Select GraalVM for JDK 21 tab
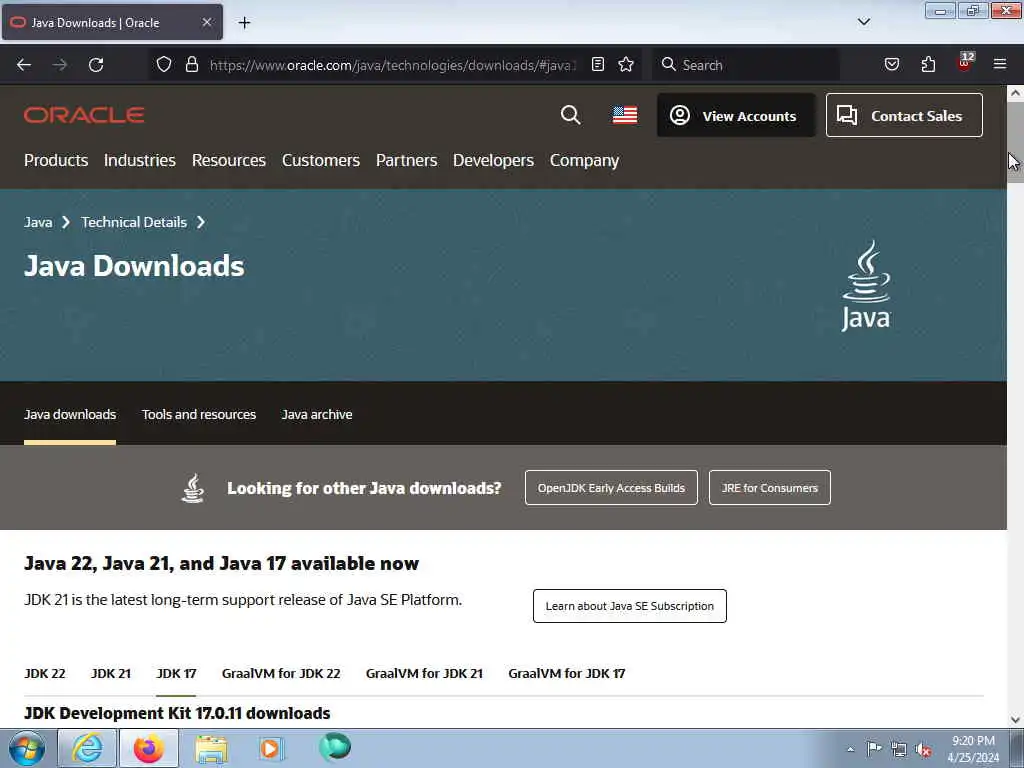Screen dimensions: 1024x768 point(424,673)
